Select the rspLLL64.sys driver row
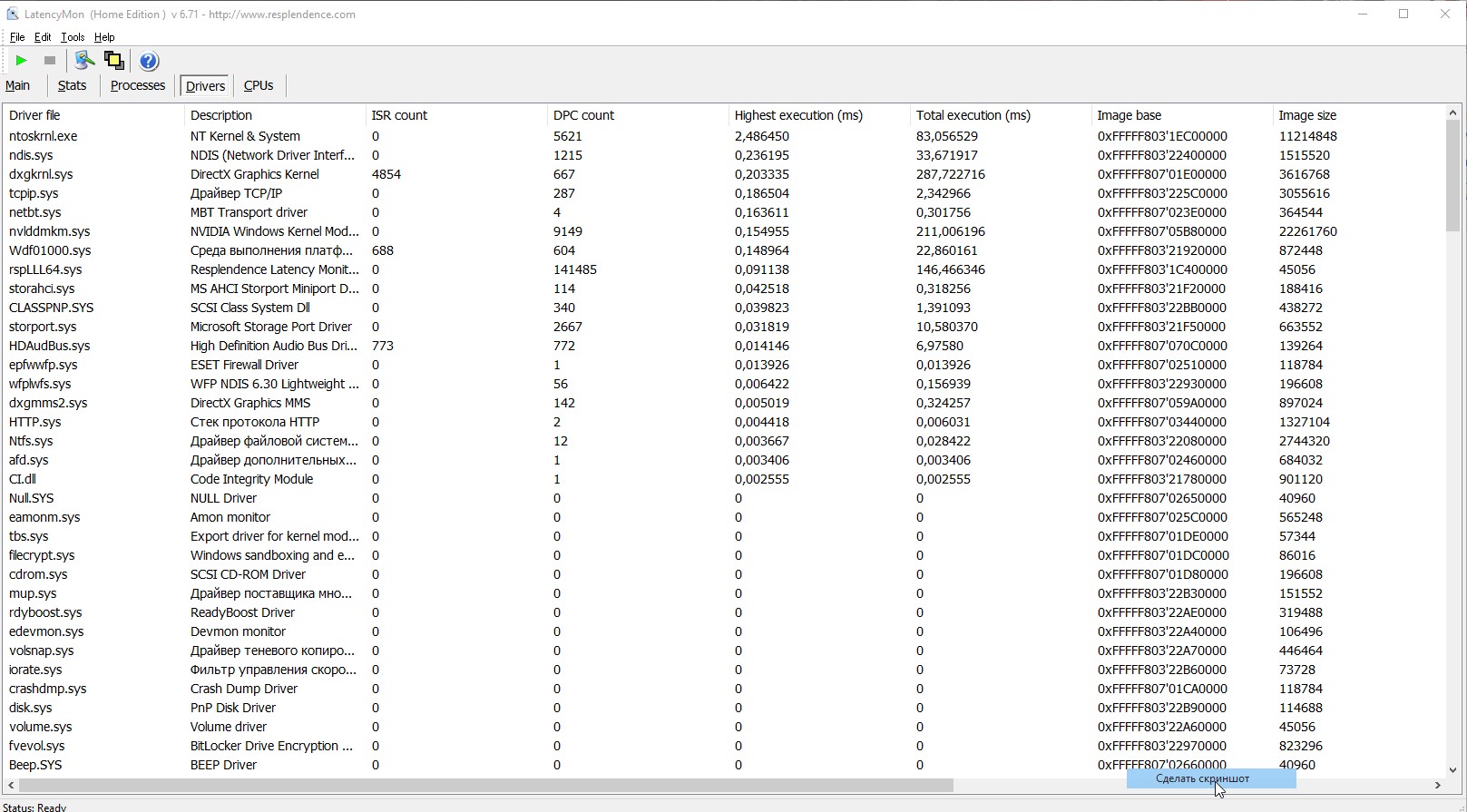 pos(724,269)
